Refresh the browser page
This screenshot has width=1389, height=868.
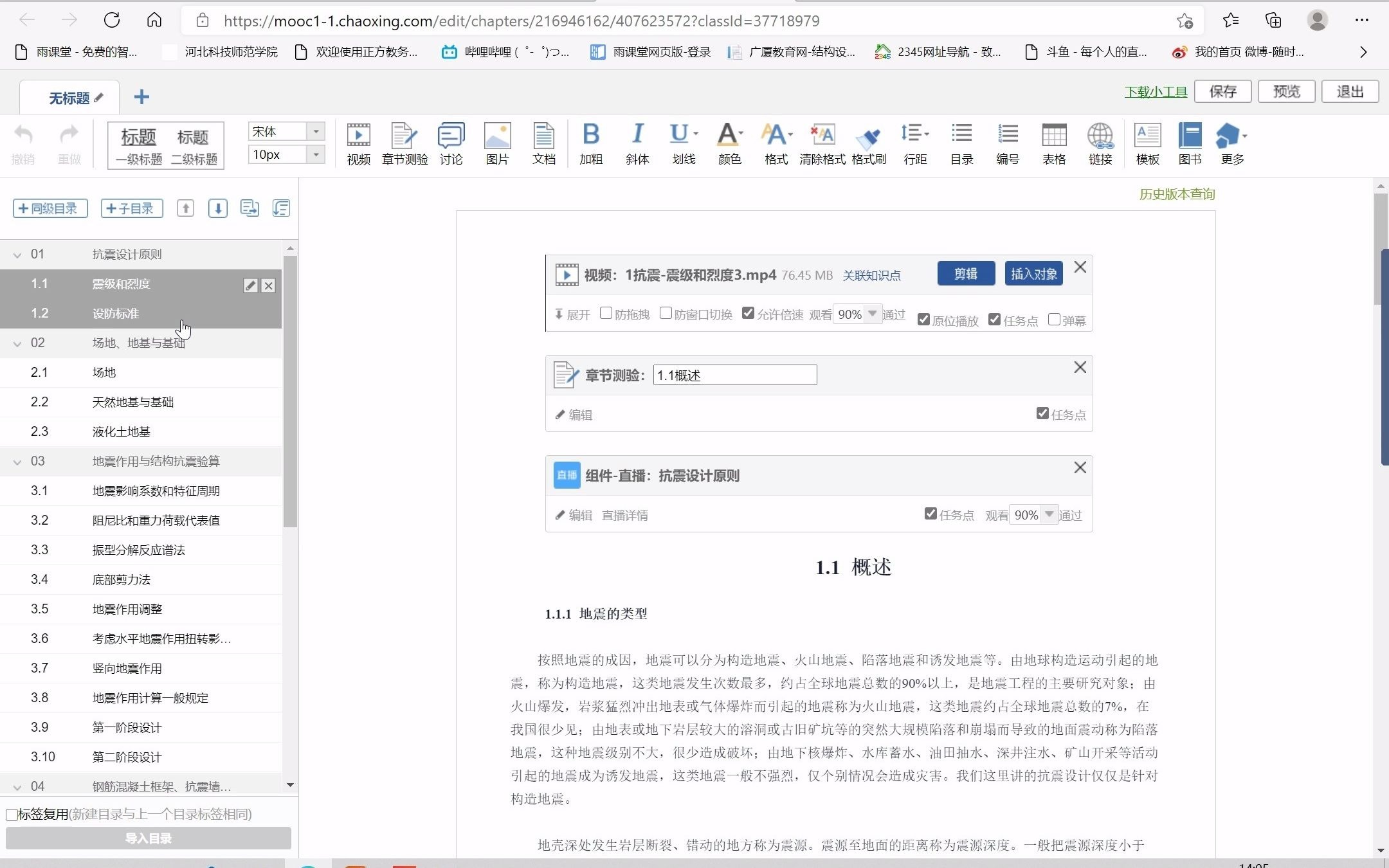(x=112, y=21)
